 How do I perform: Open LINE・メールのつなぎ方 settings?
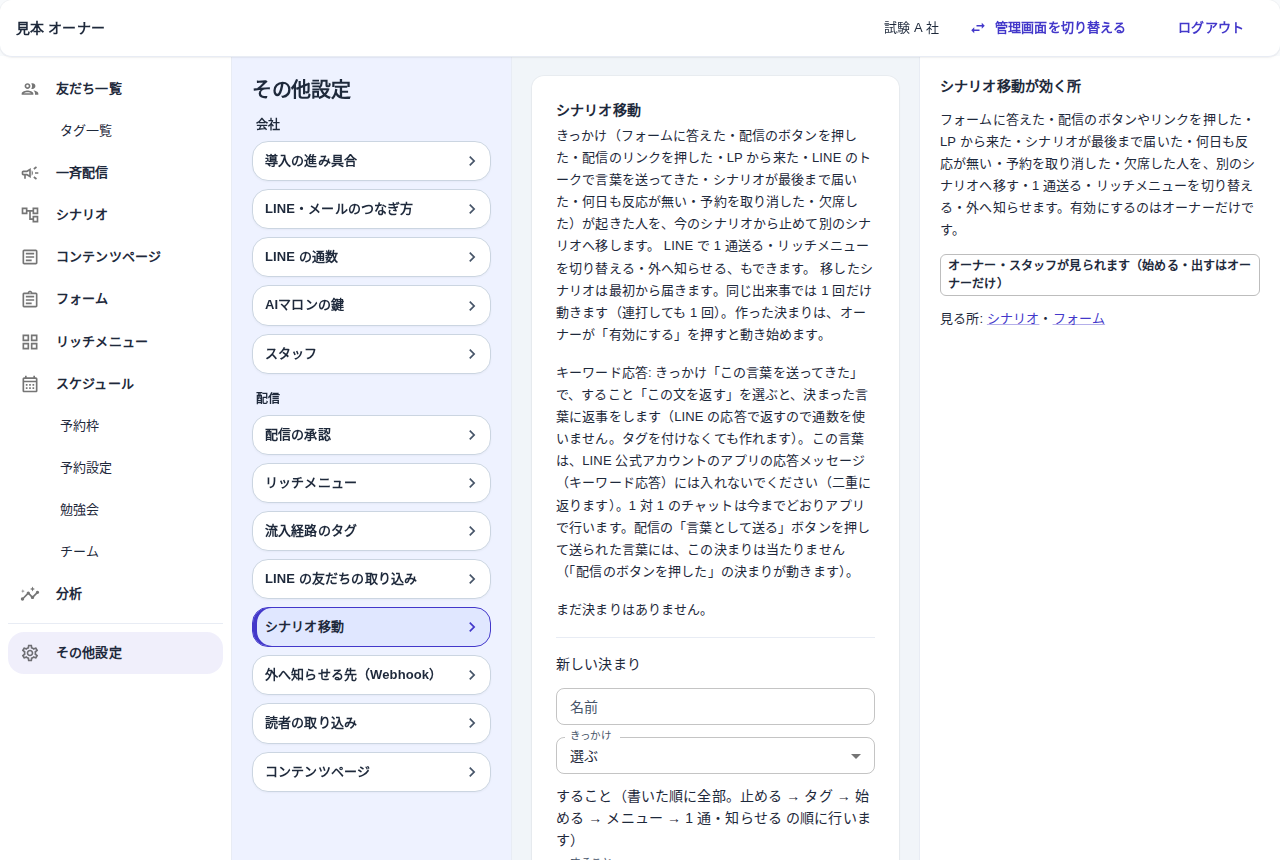click(x=371, y=209)
